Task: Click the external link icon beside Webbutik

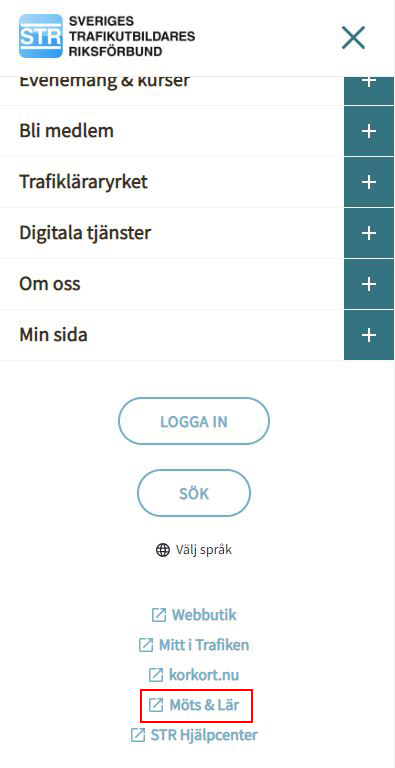Action: click(x=159, y=615)
